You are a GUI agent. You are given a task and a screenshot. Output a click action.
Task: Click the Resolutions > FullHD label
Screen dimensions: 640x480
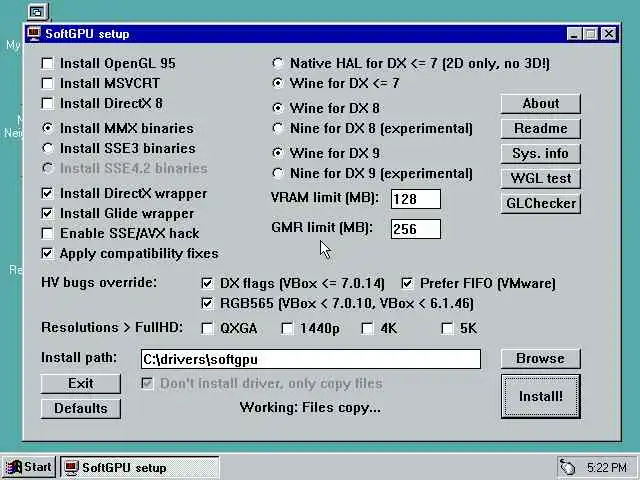(112, 327)
